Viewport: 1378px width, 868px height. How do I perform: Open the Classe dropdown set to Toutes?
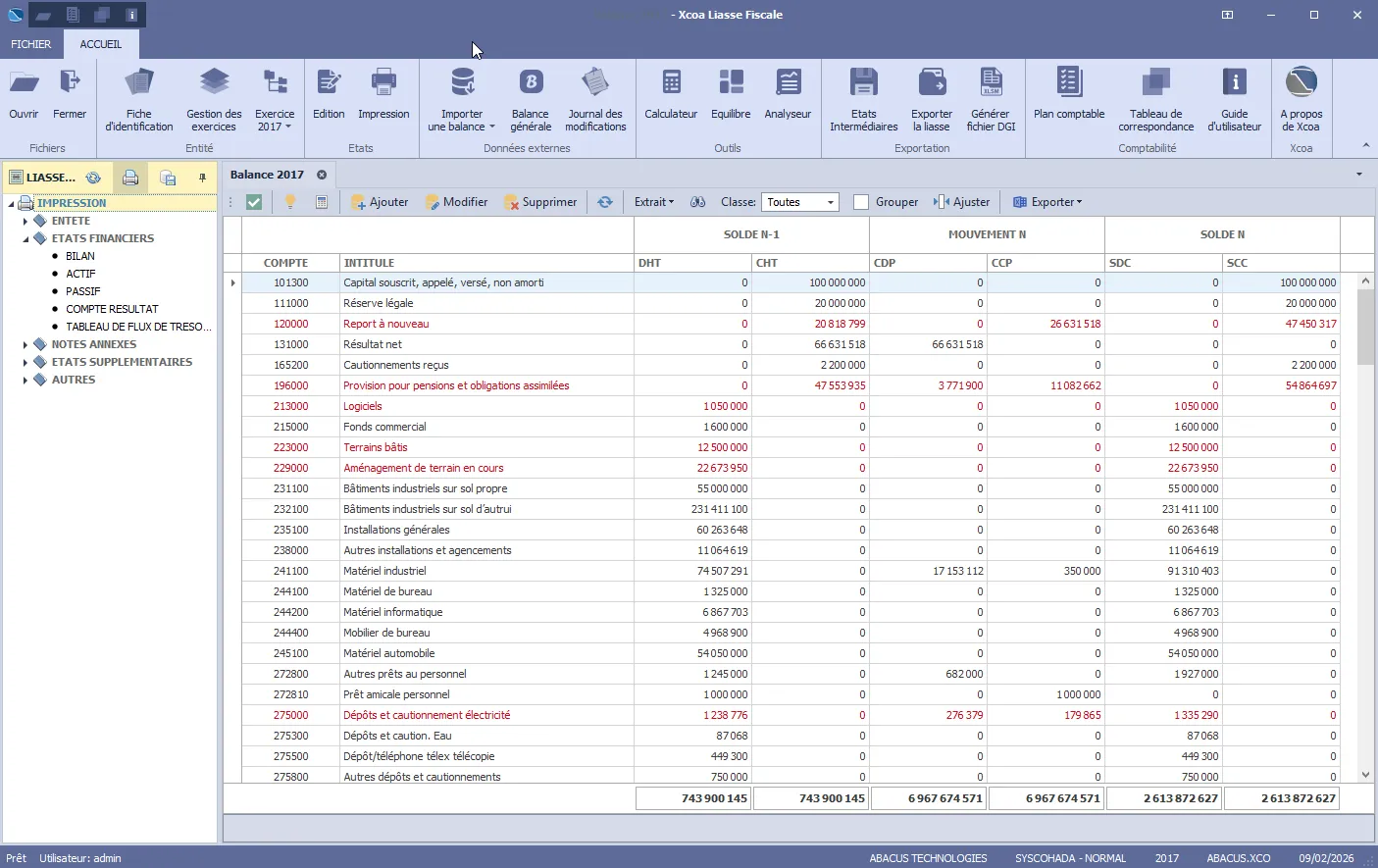[x=799, y=202]
